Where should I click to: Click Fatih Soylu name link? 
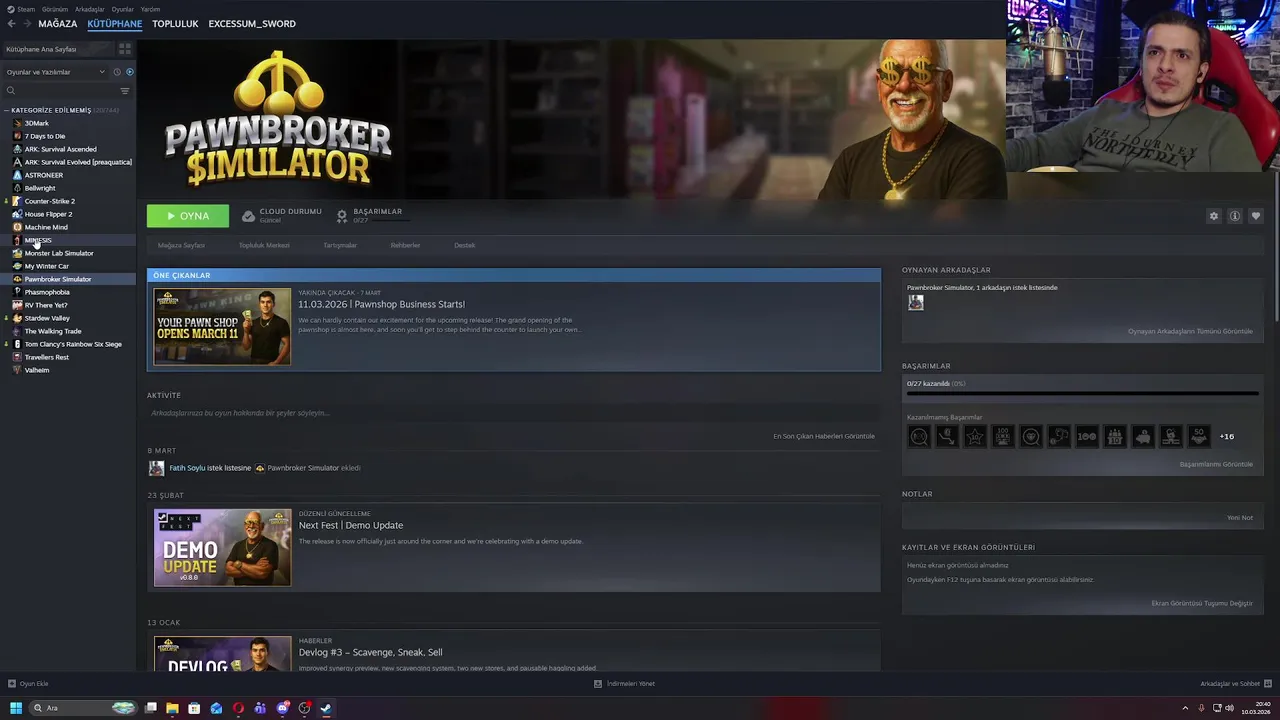187,468
